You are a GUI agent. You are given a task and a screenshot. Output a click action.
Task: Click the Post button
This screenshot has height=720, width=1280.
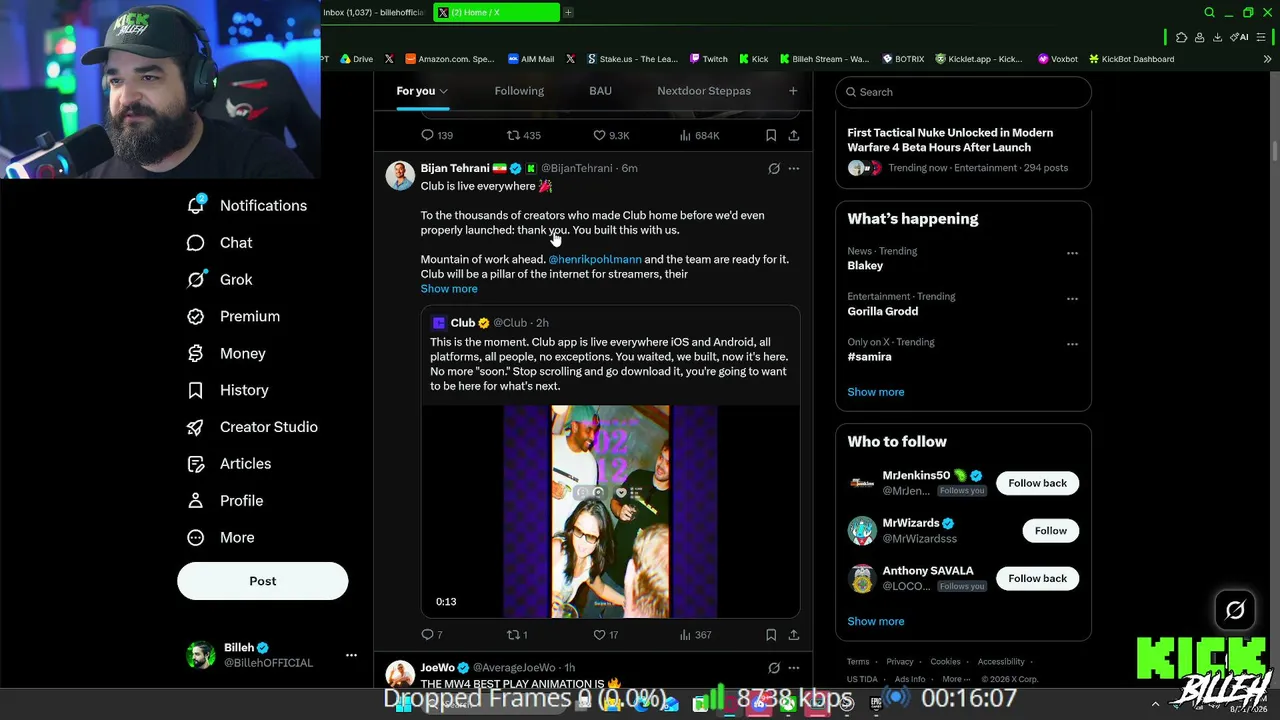(x=263, y=581)
